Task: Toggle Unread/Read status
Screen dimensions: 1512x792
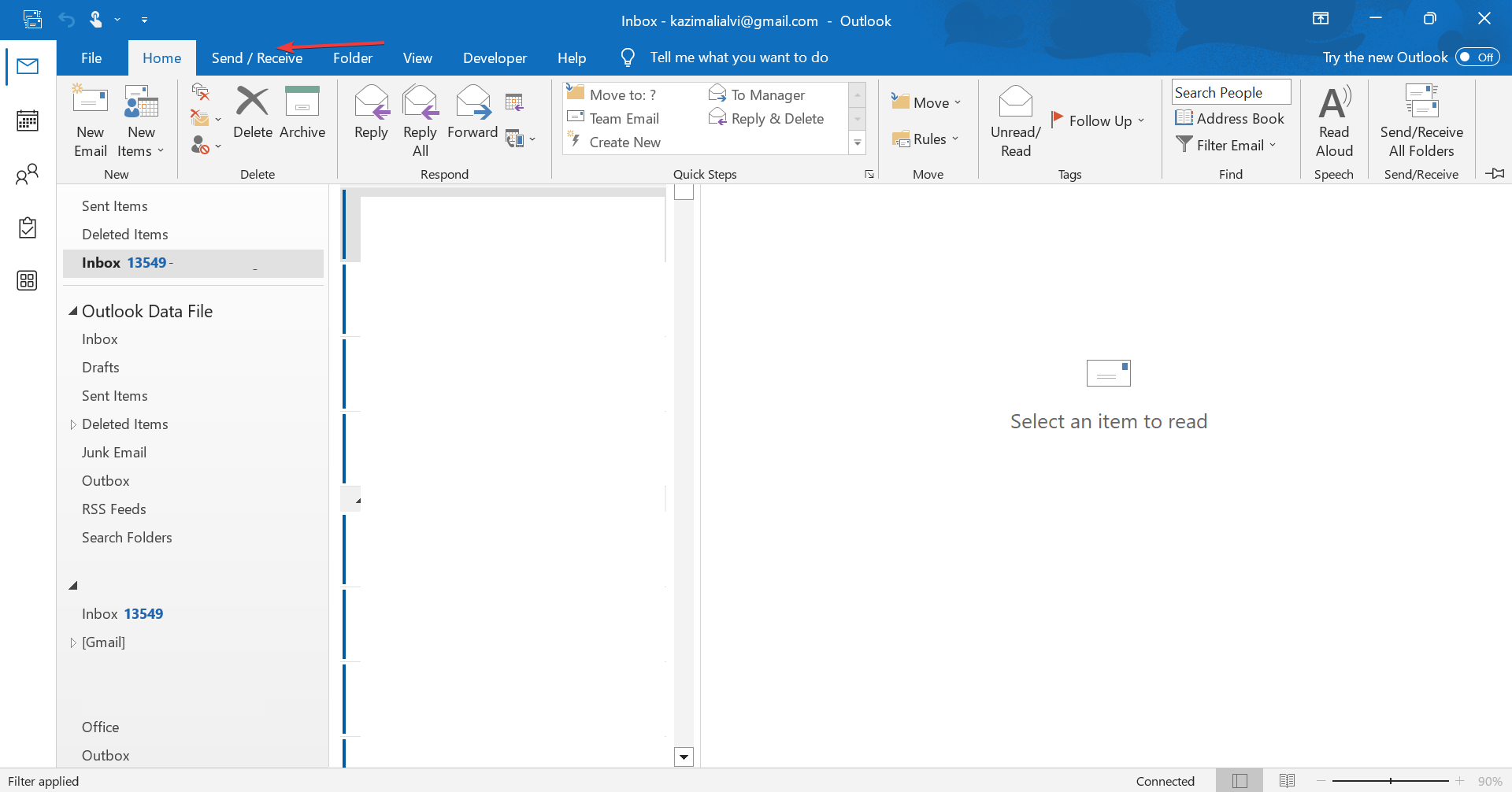Action: 1016,121
